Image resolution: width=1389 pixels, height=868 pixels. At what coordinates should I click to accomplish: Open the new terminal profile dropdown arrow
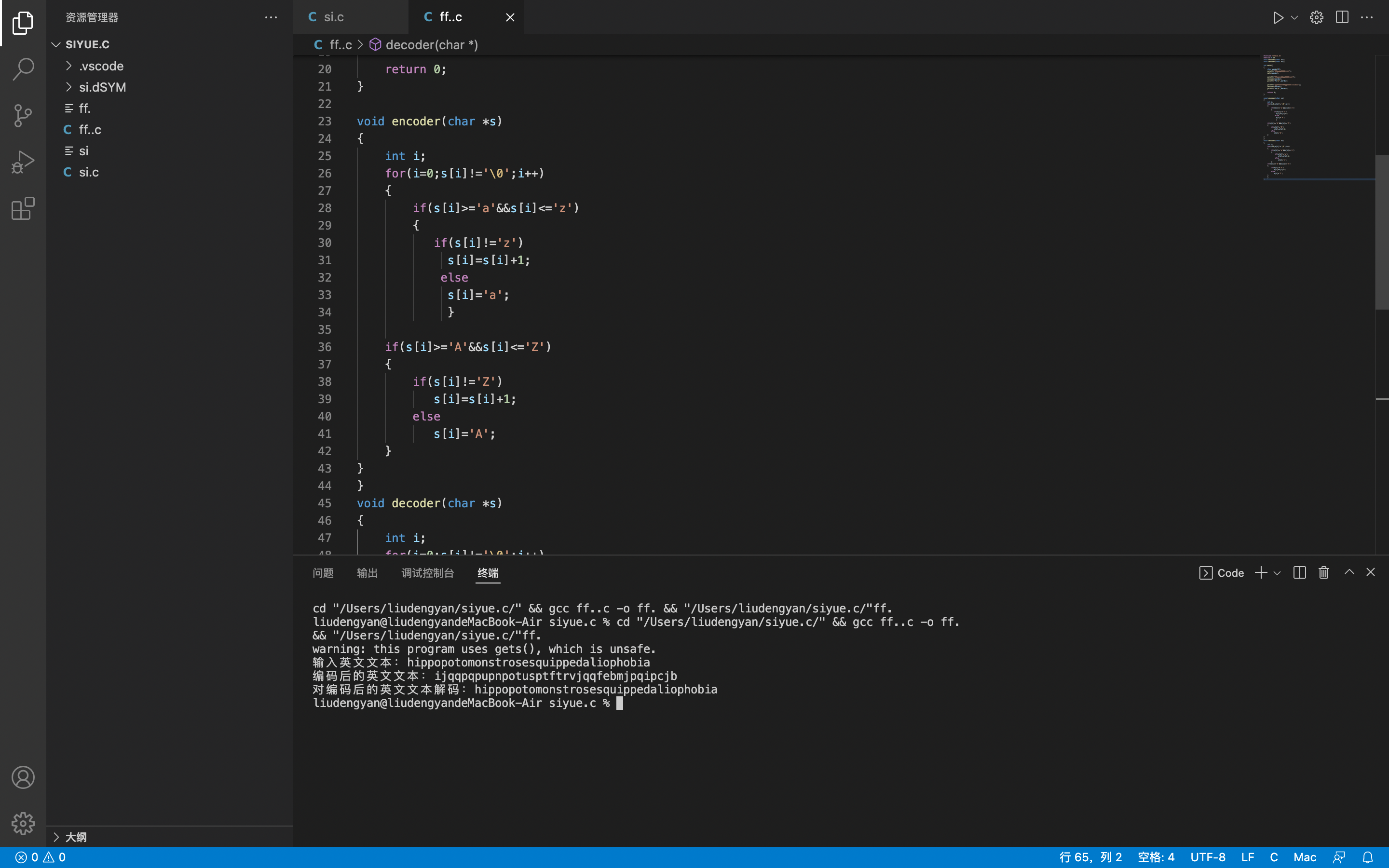pyautogui.click(x=1277, y=573)
